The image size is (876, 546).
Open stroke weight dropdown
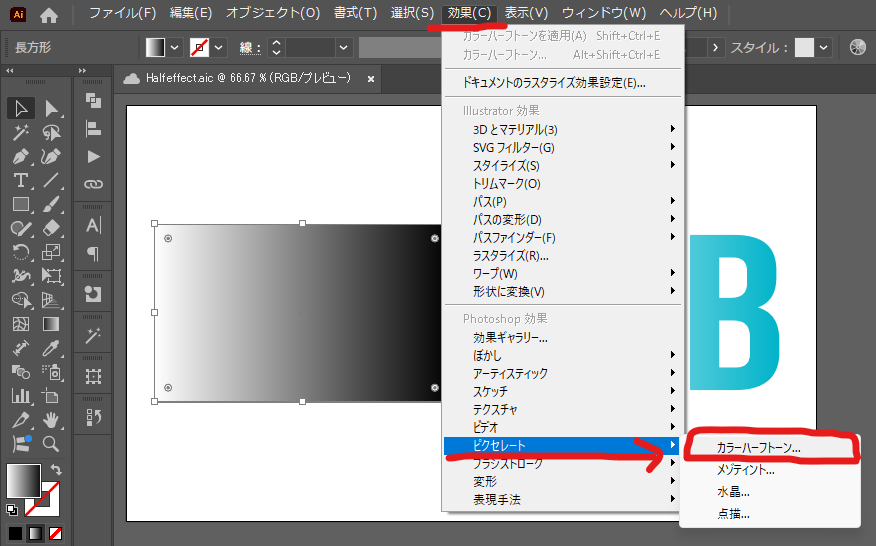(x=344, y=48)
